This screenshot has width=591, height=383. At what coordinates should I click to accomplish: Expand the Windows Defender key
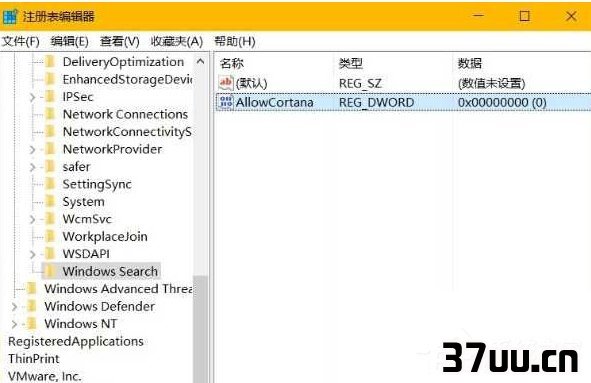point(14,307)
